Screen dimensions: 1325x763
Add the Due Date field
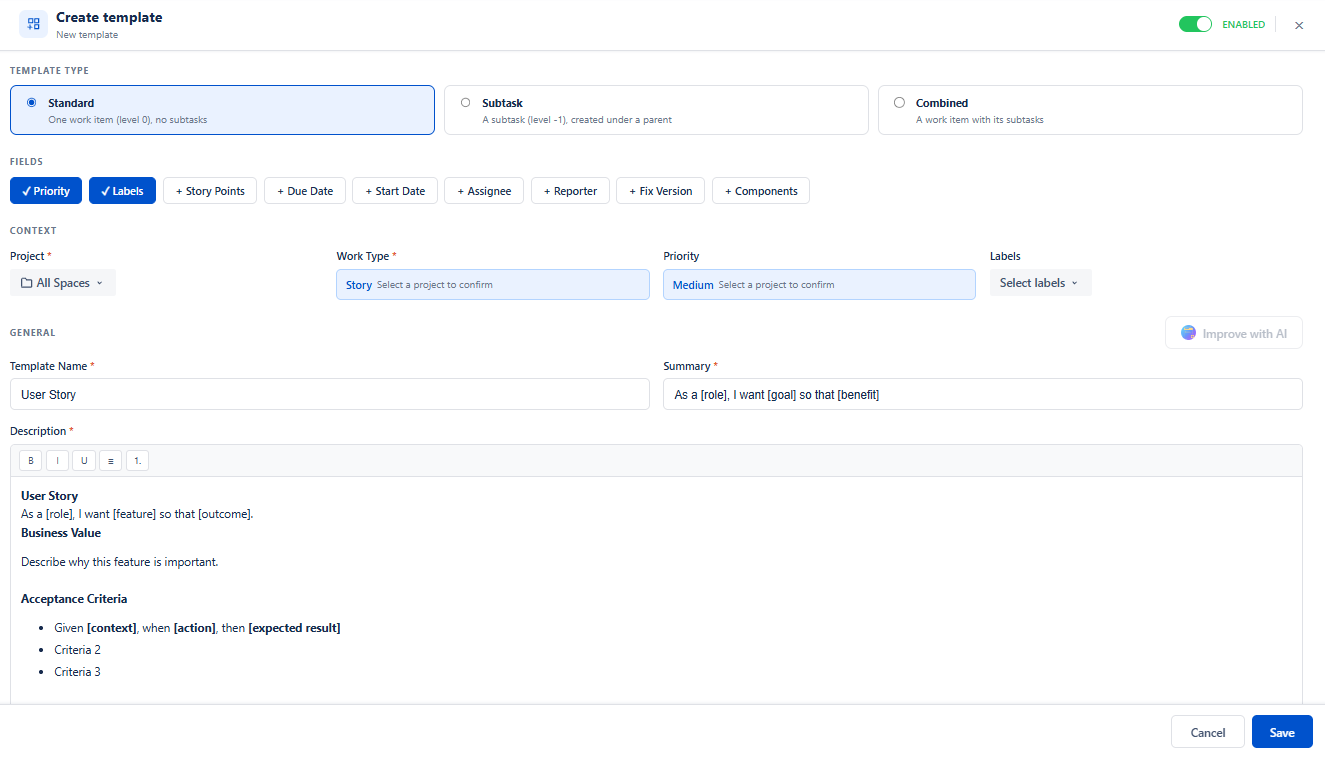(x=305, y=191)
